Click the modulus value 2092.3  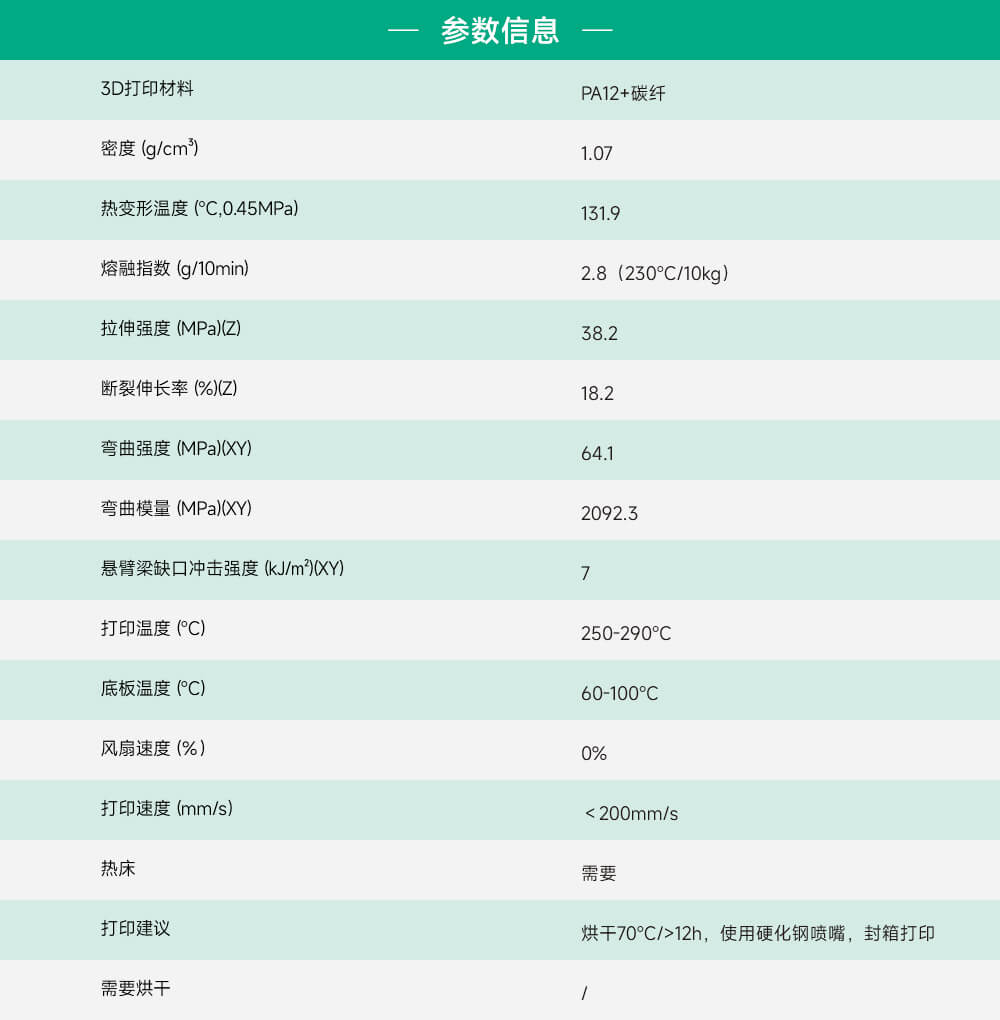(609, 513)
